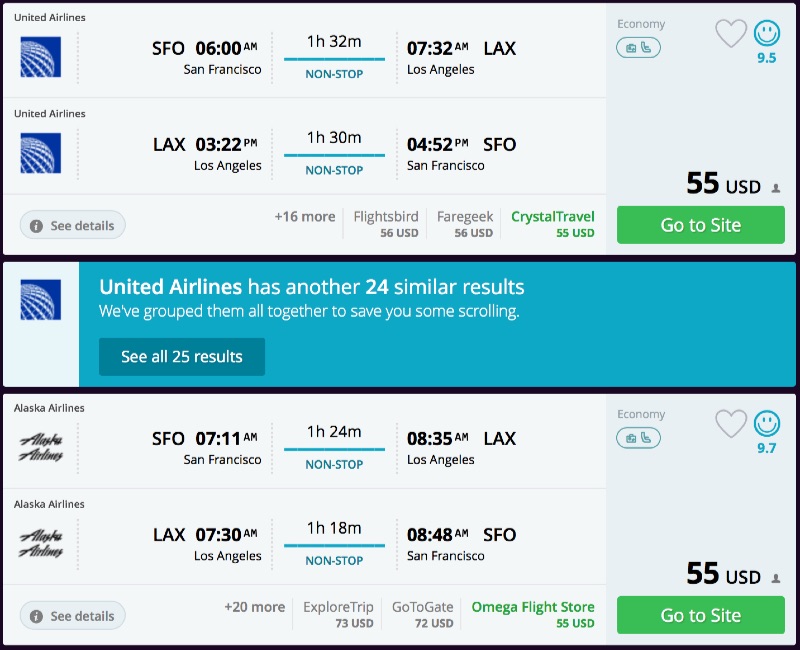The height and width of the screenshot is (650, 800).
Task: Click Alaska Airlines logo on 07:11 departure
Action: click(41, 447)
